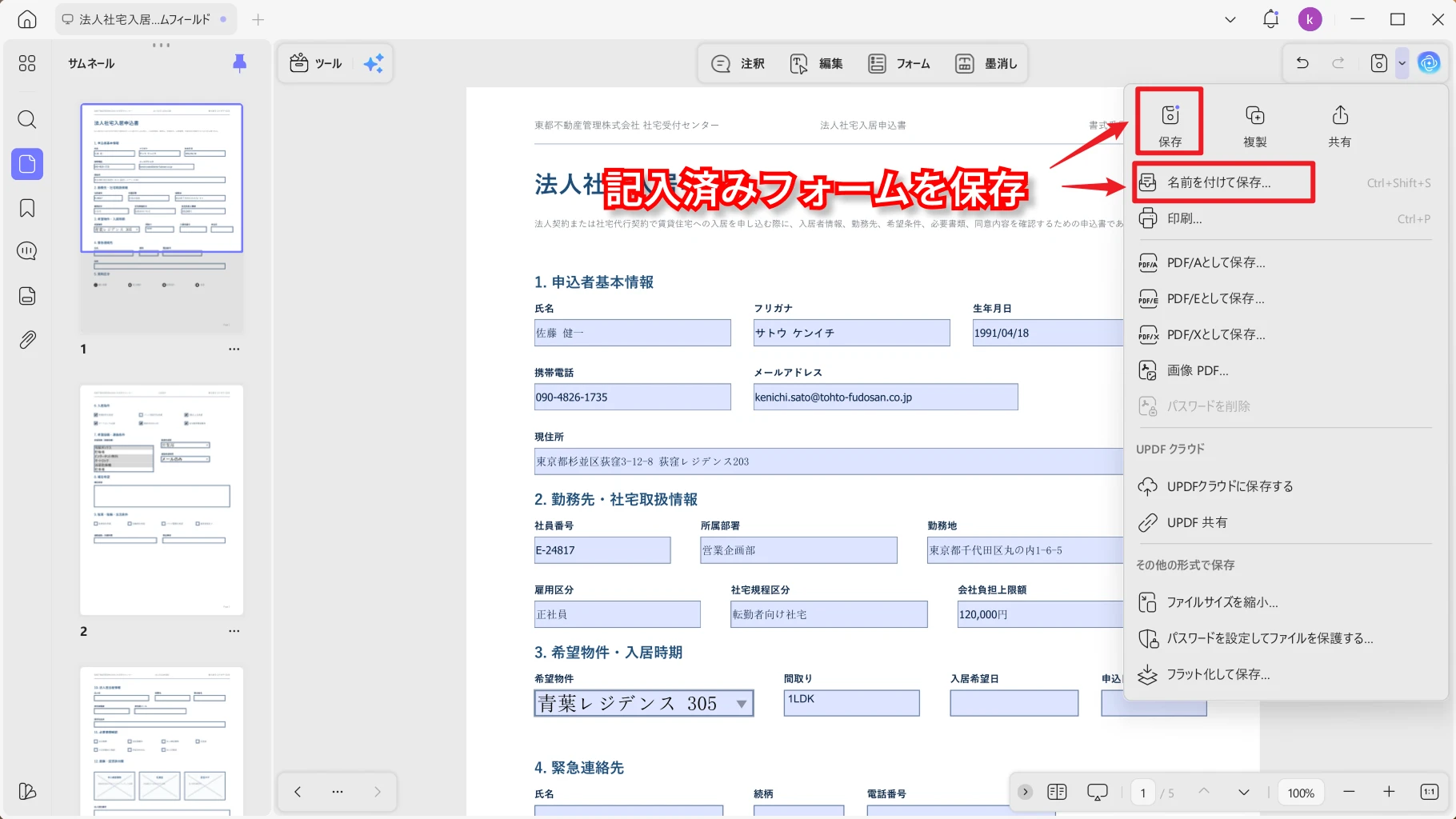Choose パスワードを設定してファイルを保護する
1456x819 pixels.
[x=1286, y=638]
